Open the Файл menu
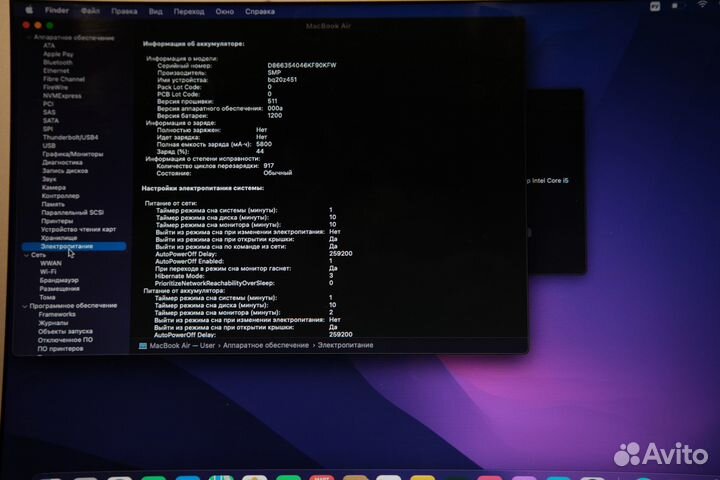 coord(90,11)
